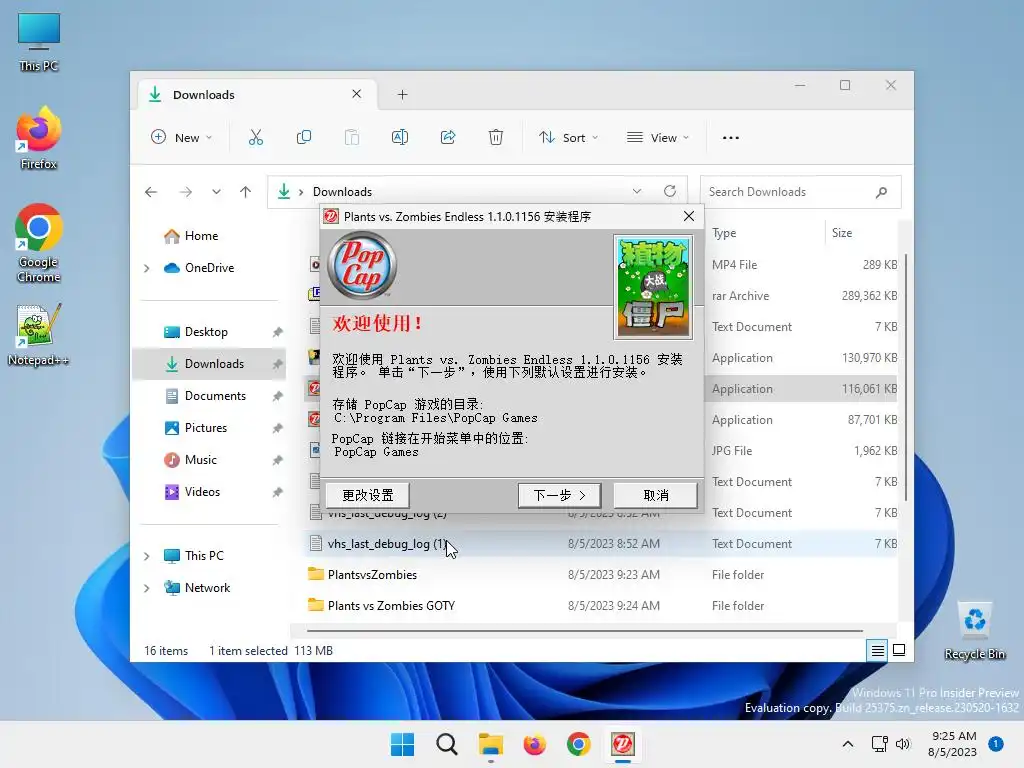Click Downloads in the address bar
1024x768 pixels.
pyautogui.click(x=342, y=191)
